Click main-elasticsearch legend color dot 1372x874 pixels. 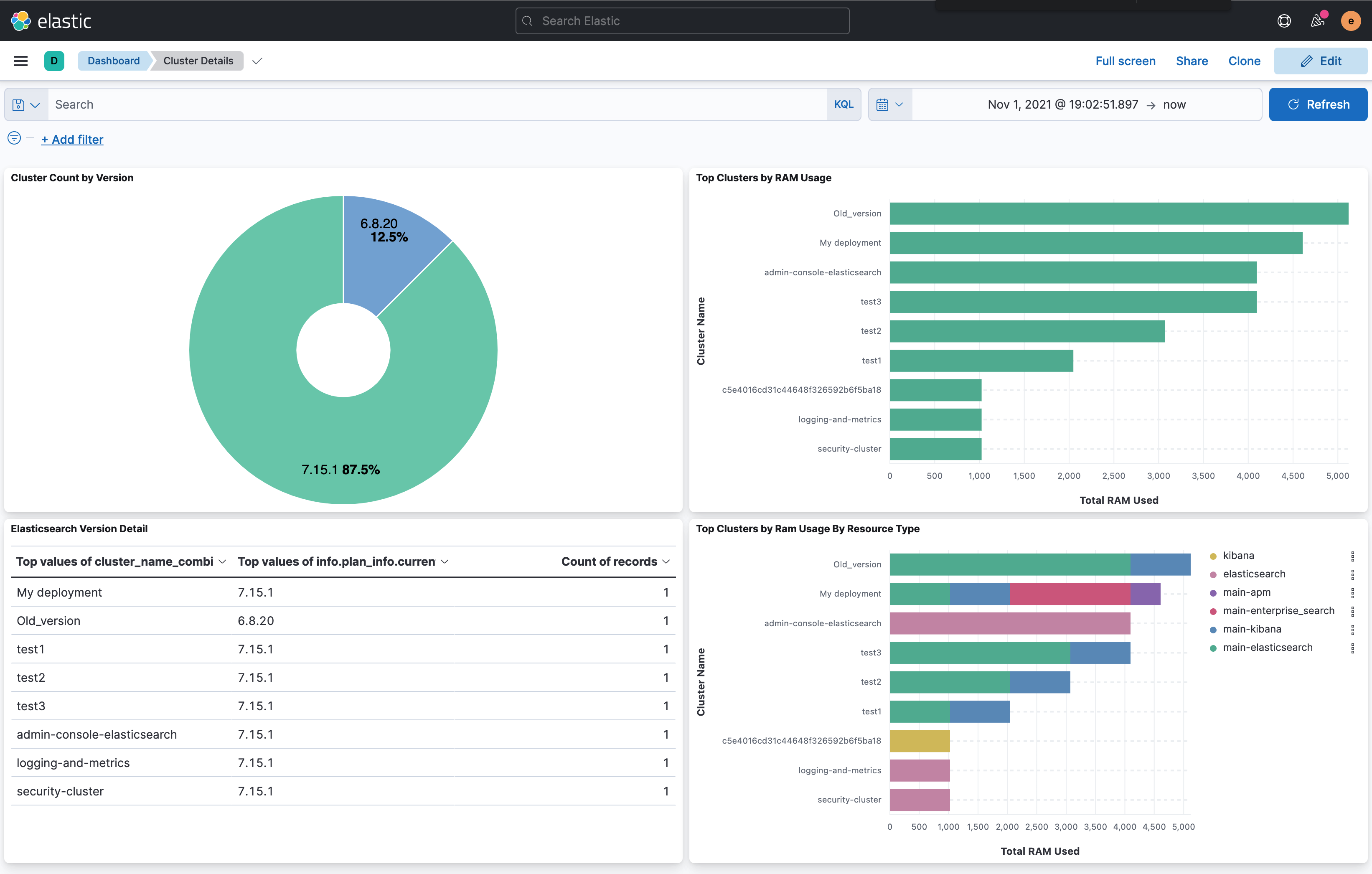1213,648
